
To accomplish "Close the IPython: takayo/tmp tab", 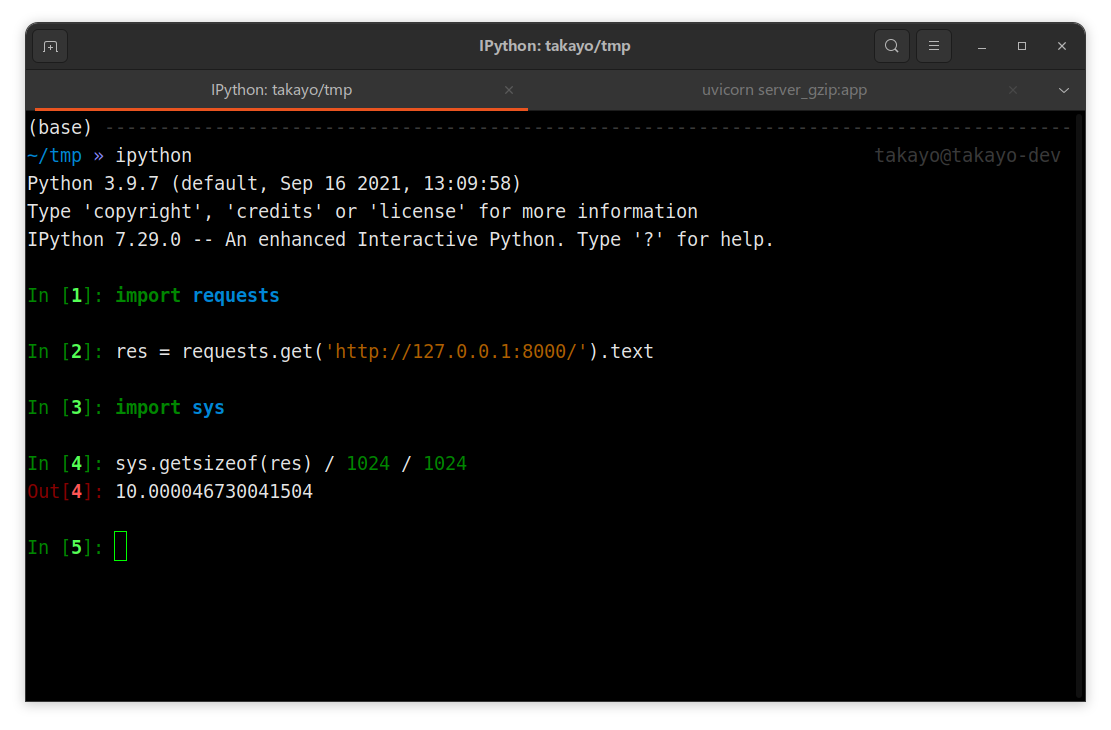I will [509, 90].
